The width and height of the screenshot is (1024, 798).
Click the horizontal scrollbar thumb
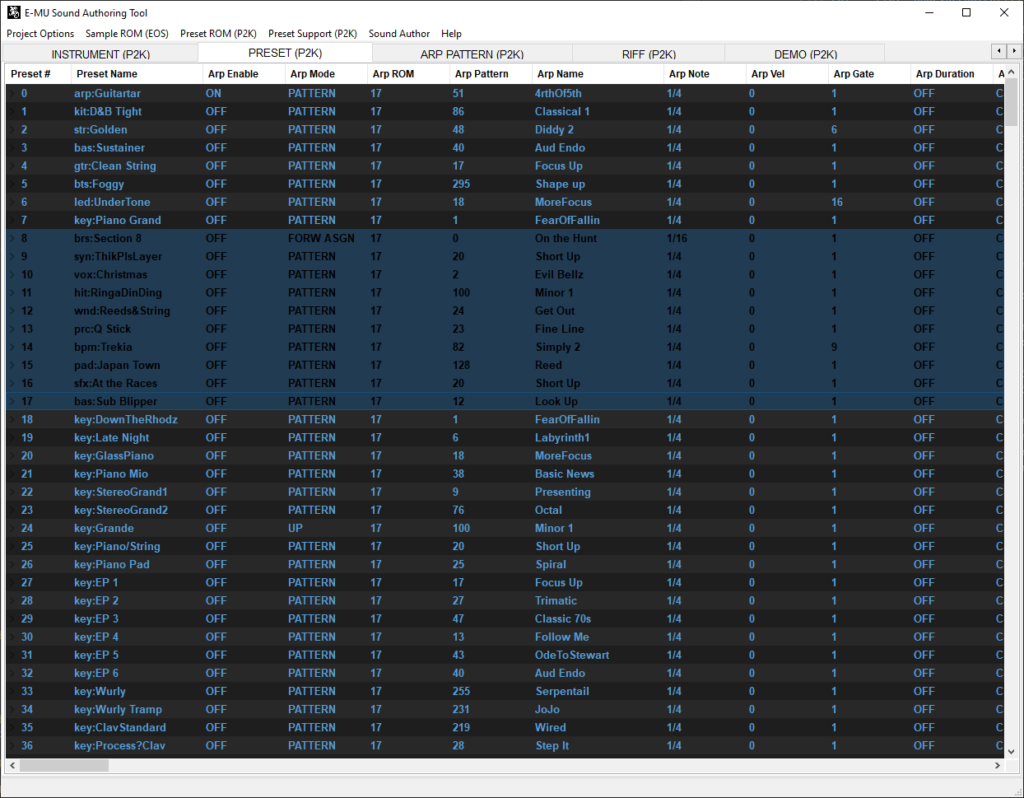(64, 765)
